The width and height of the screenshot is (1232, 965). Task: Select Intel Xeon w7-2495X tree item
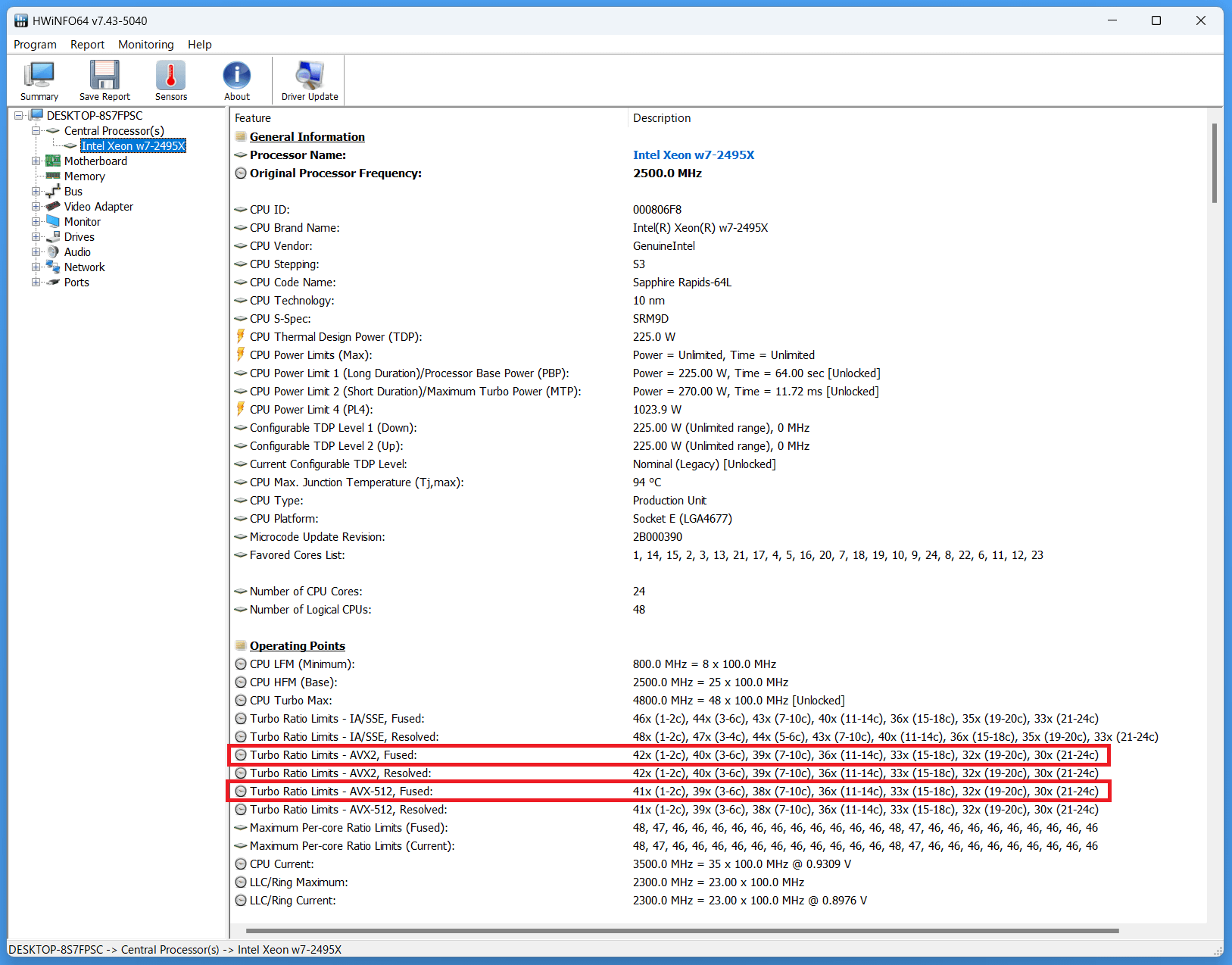coord(133,145)
